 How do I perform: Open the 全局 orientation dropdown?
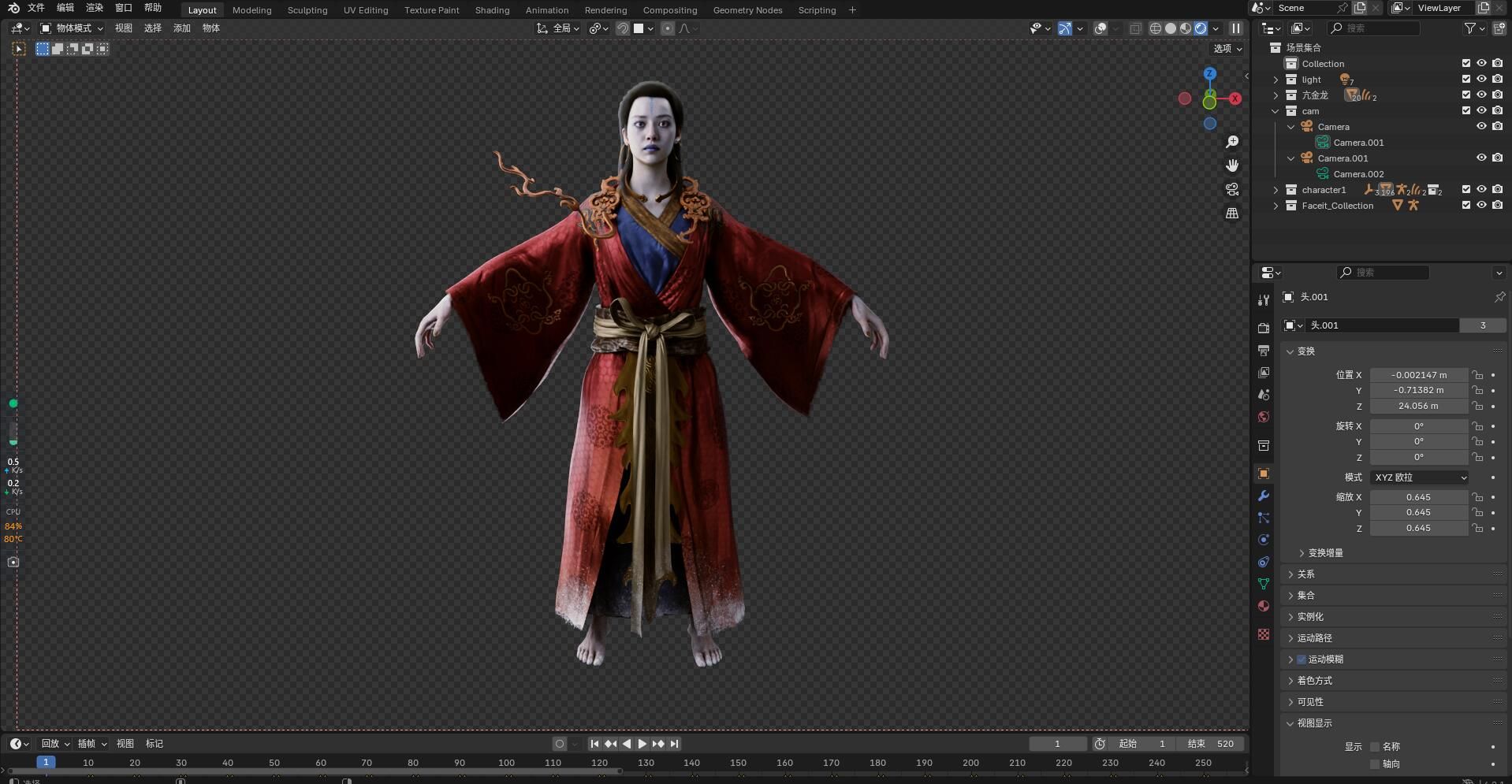[x=558, y=28]
